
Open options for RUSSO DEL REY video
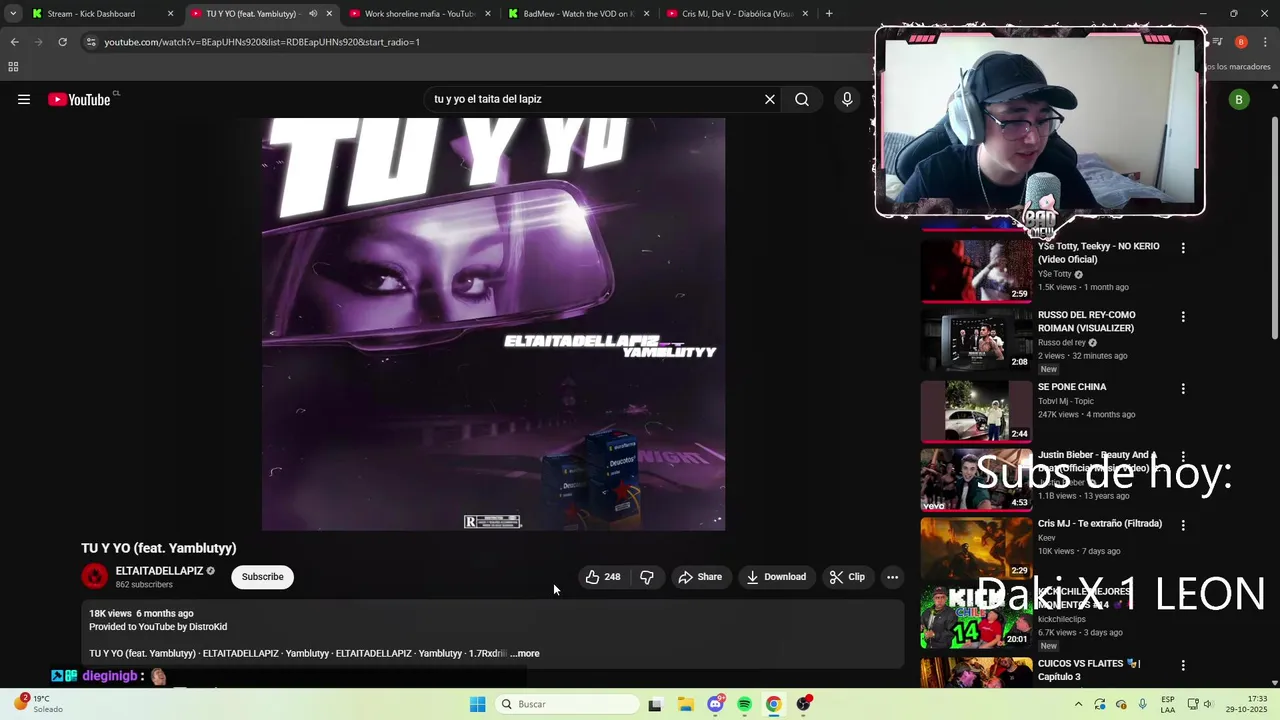point(1183,317)
